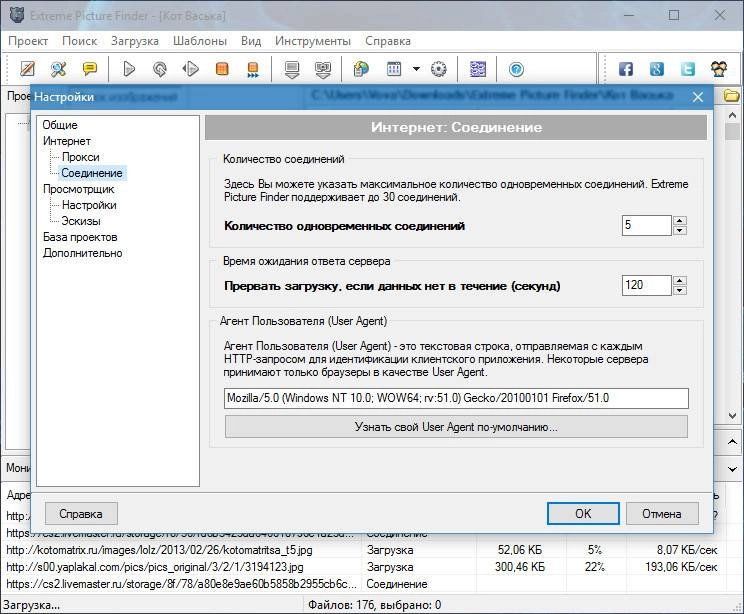
Task: Open help with blue question mark icon
Action: coord(516,69)
